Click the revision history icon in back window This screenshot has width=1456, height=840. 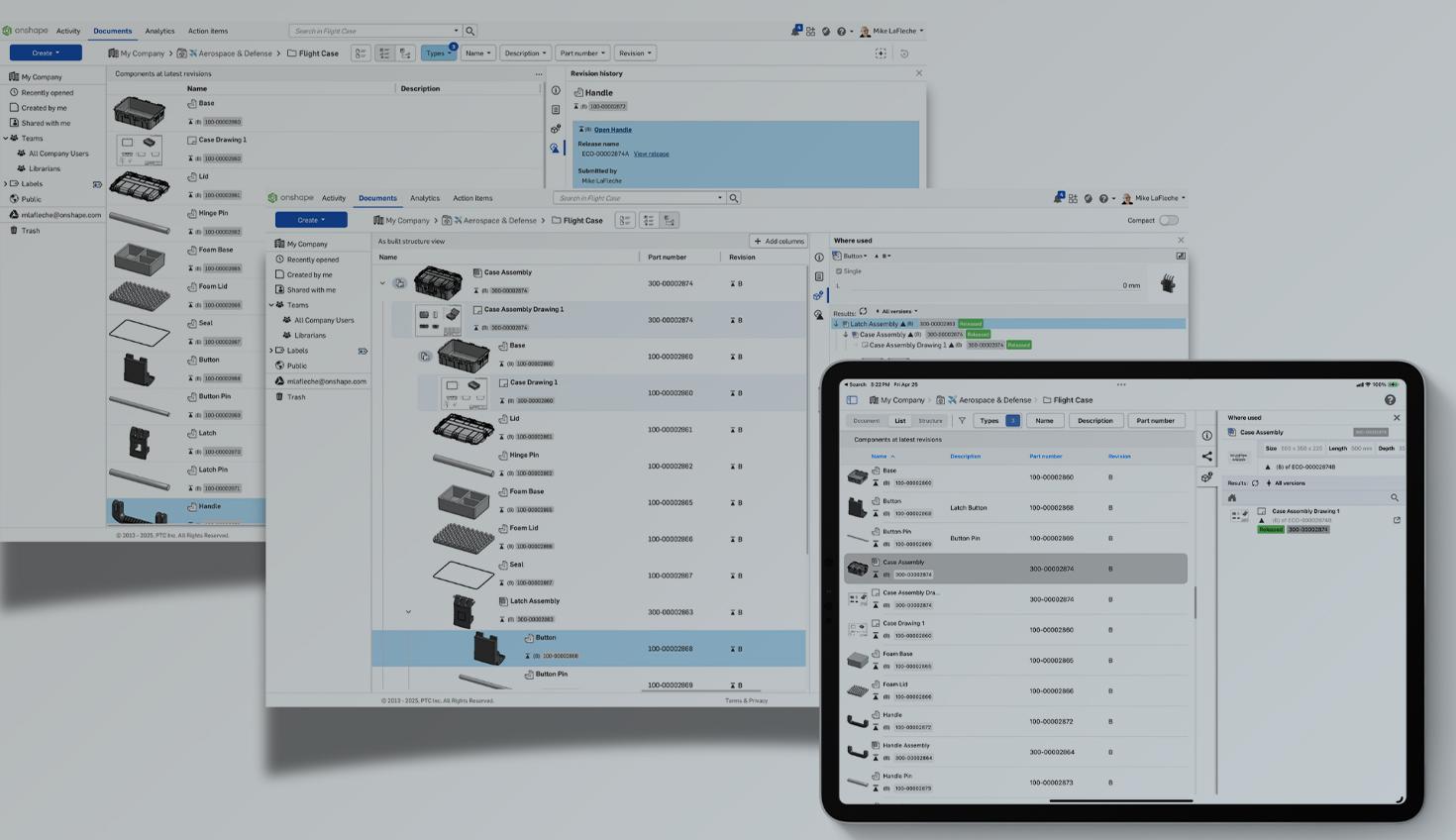pyautogui.click(x=555, y=148)
